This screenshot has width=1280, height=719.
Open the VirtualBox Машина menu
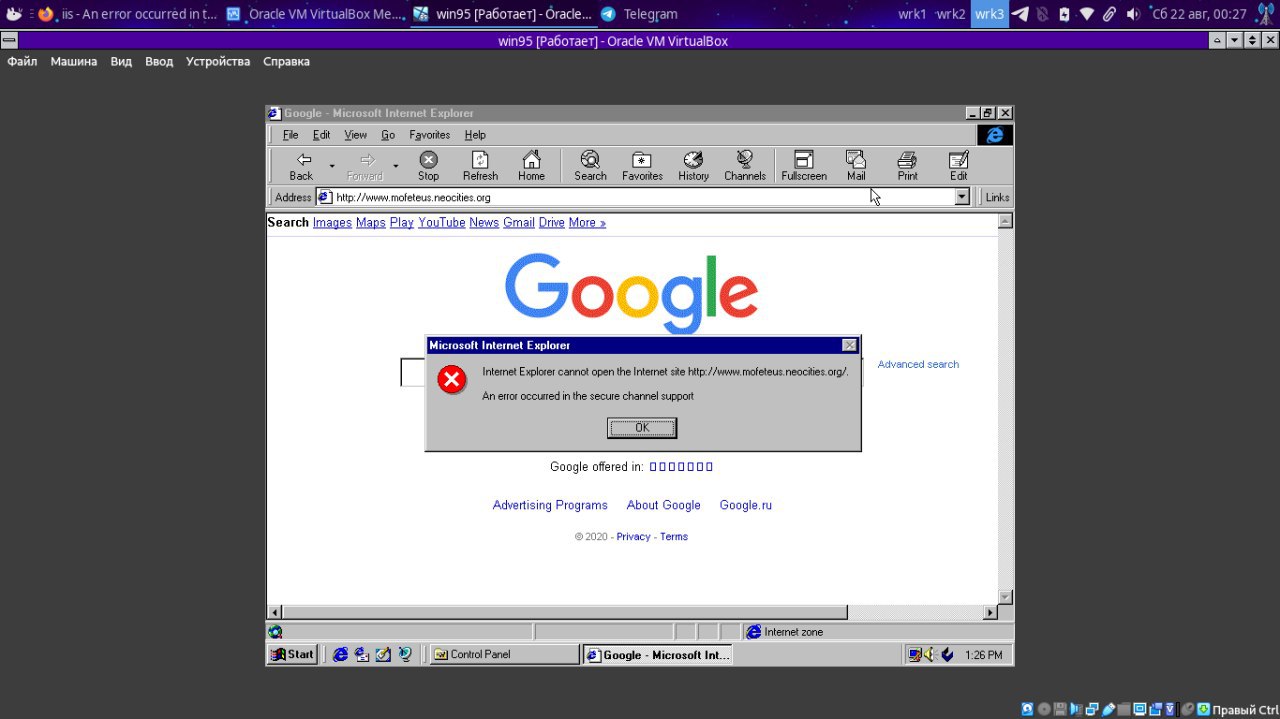(x=74, y=61)
